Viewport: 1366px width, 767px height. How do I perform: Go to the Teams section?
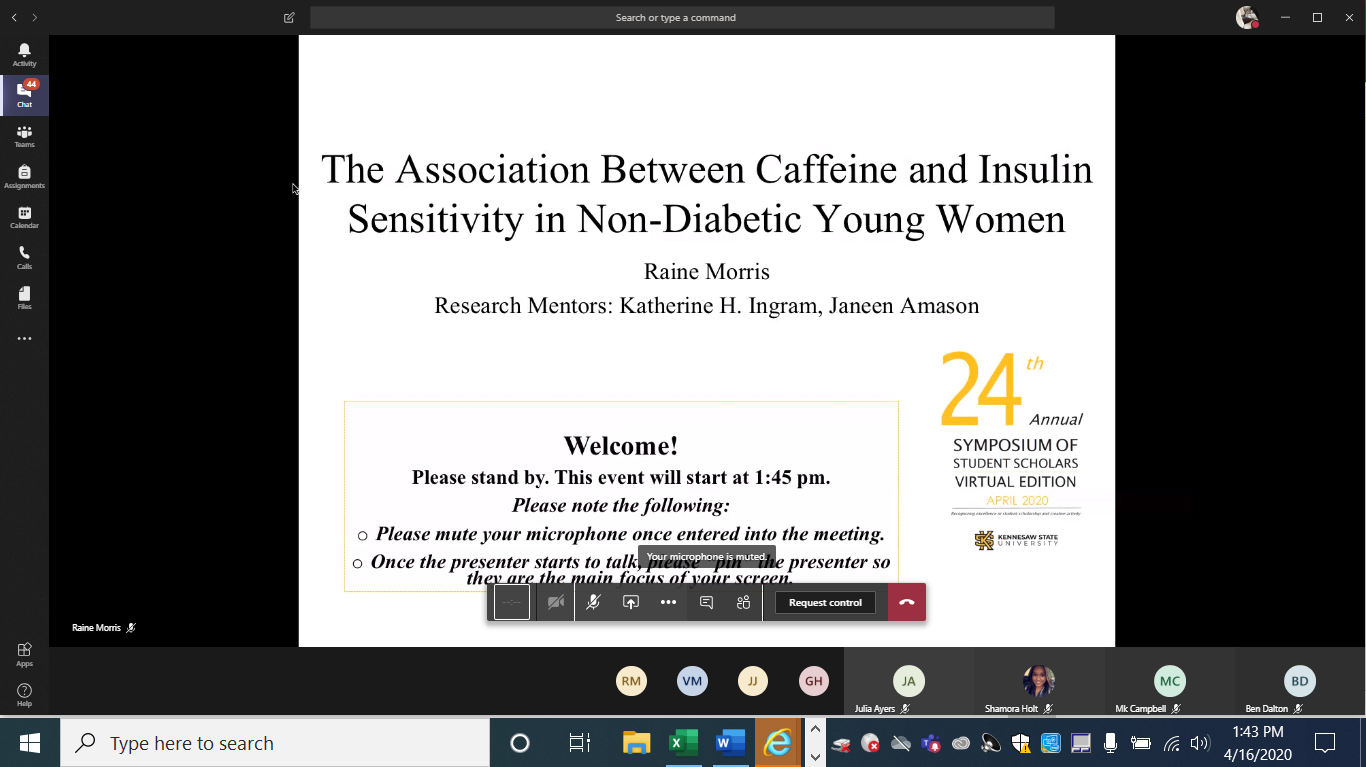tap(24, 136)
